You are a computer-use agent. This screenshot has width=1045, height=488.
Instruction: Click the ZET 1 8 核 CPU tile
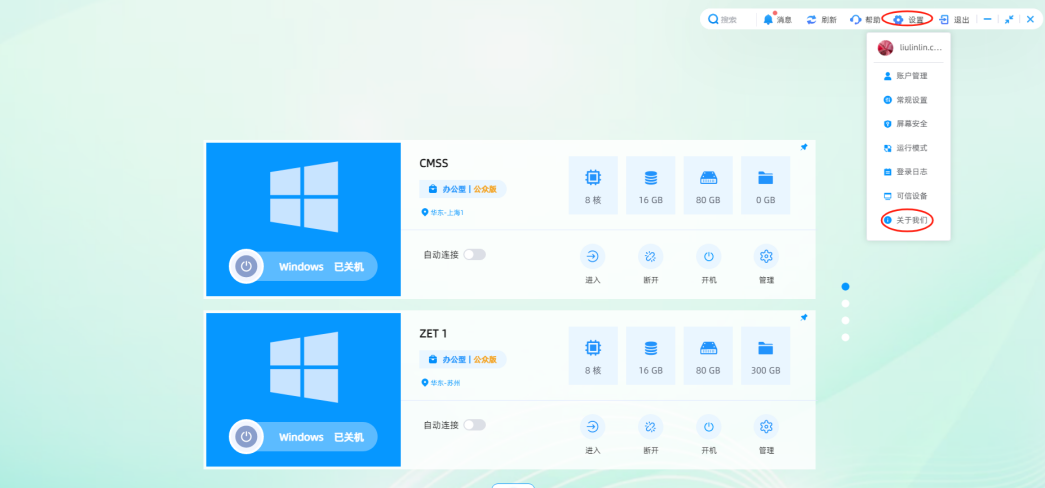click(592, 355)
